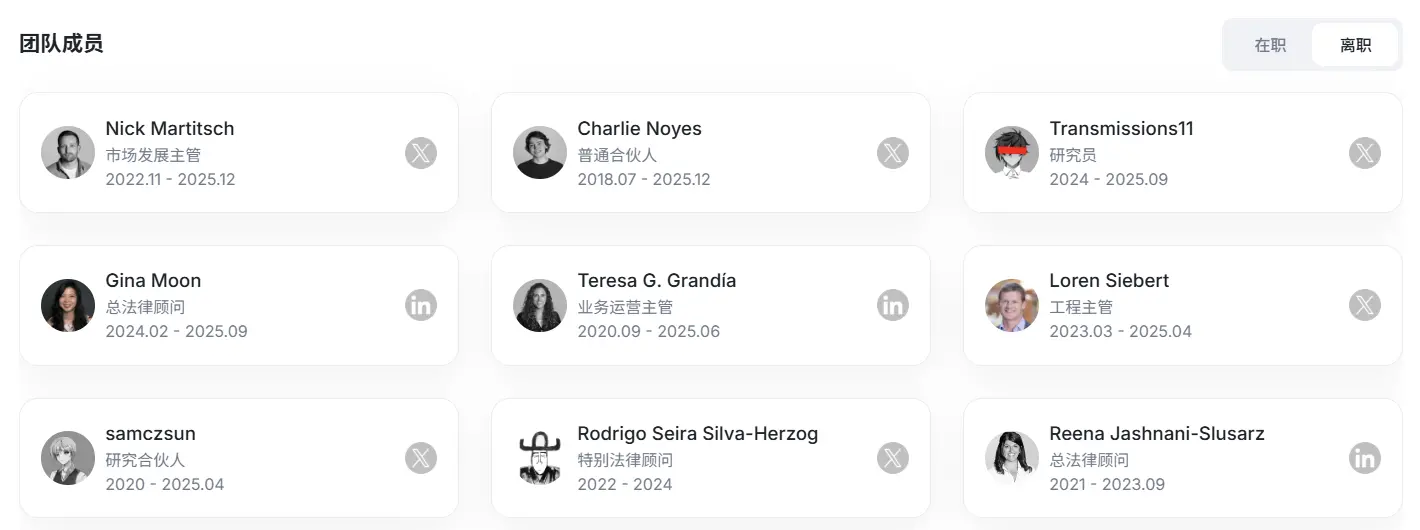Open Gina Moon's LinkedIn icon
The width and height of the screenshot is (1420, 530).
(x=421, y=305)
